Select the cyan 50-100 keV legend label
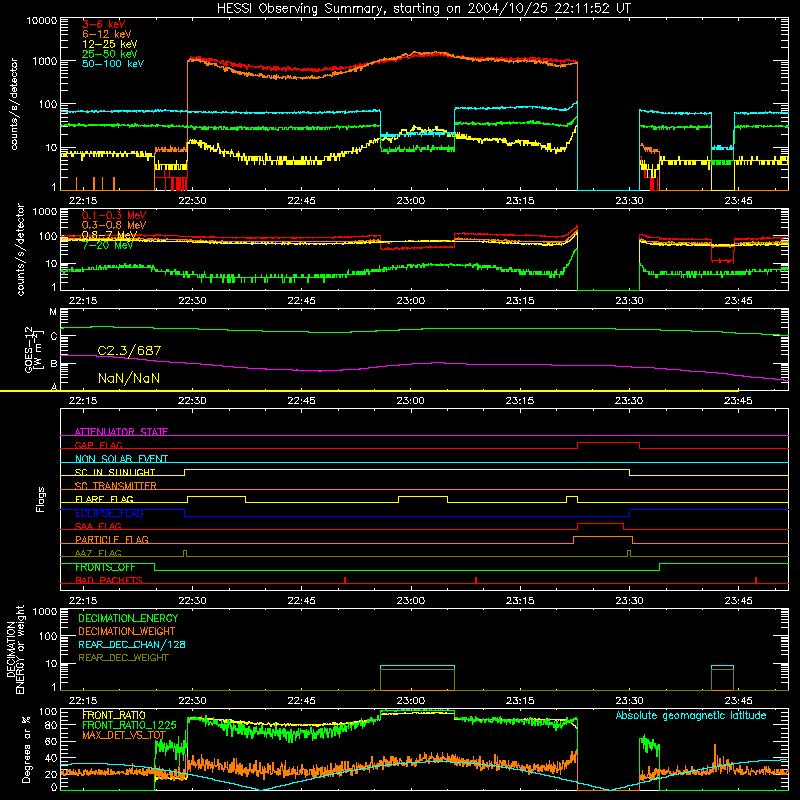 point(113,63)
